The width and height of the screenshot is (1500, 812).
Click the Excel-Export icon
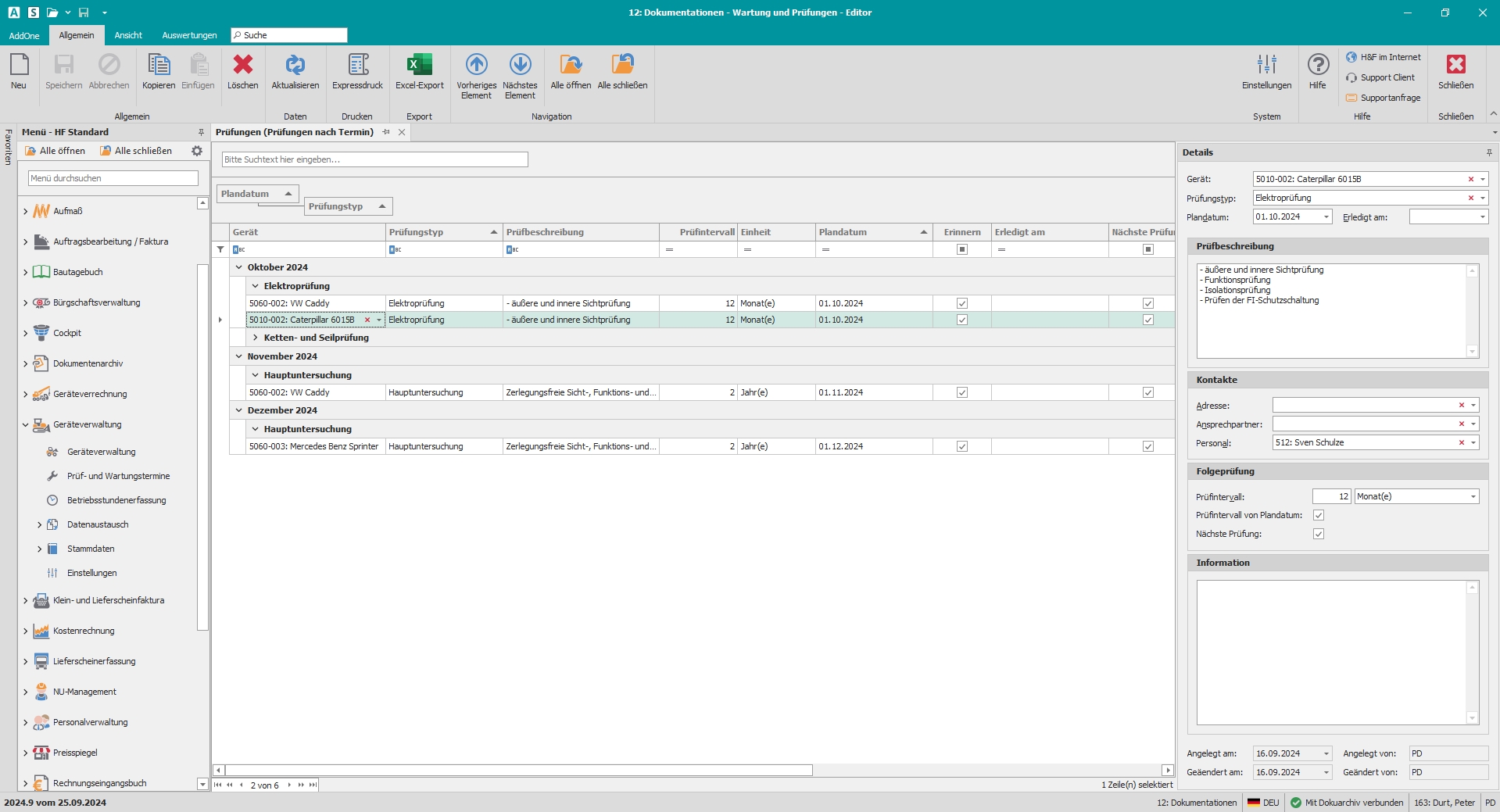tap(419, 66)
